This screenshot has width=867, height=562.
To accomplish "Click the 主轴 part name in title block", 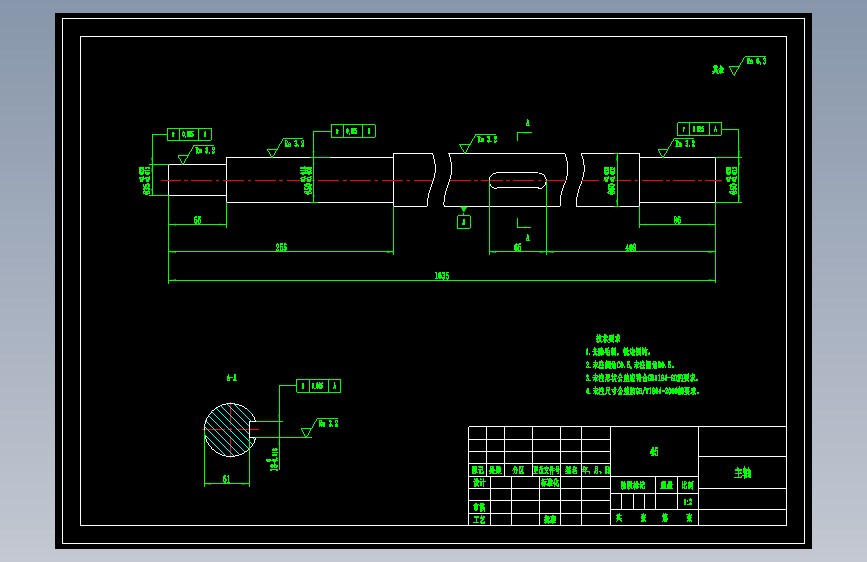I will click(x=743, y=473).
